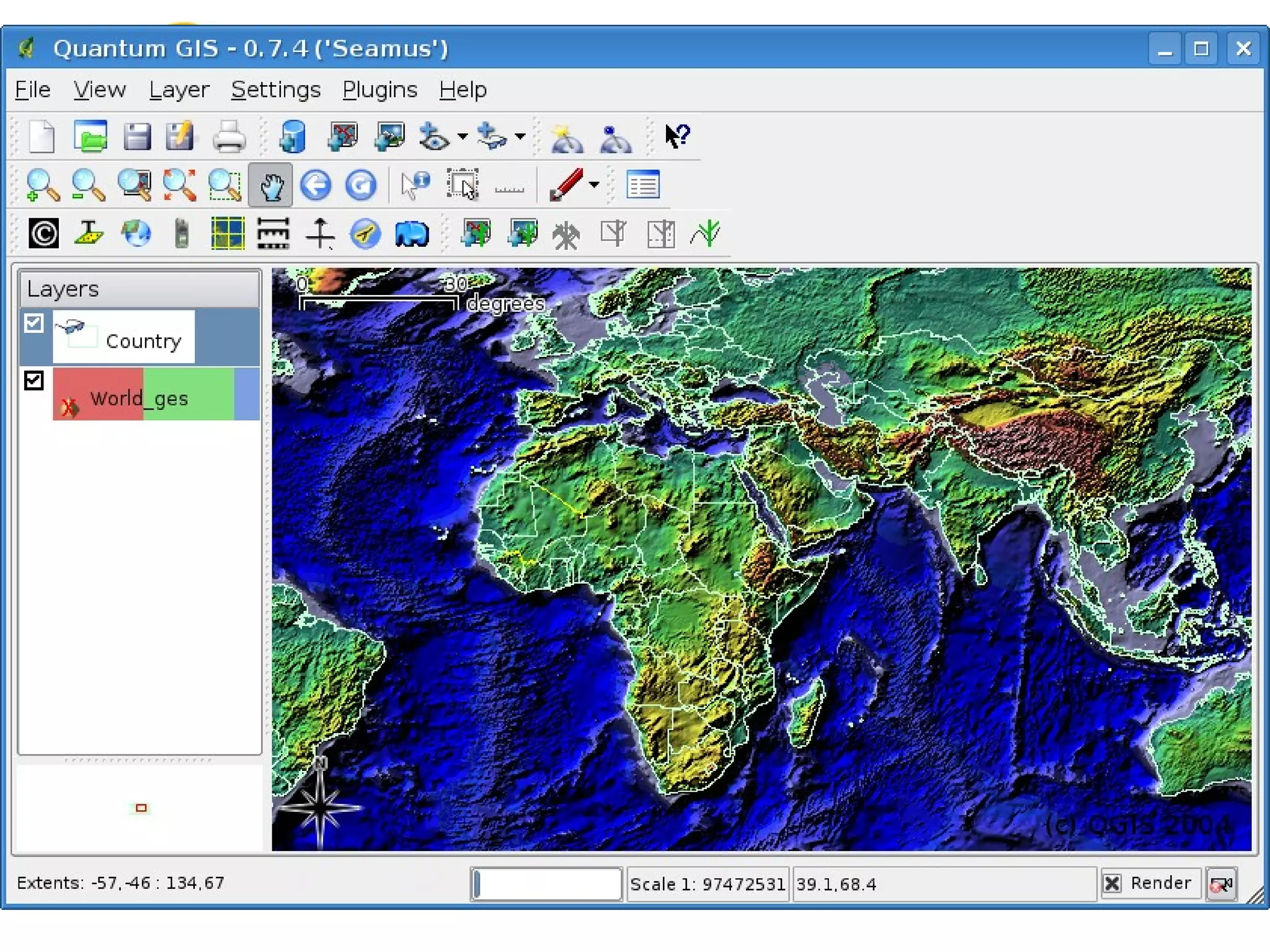Click the Scale Bar plugin icon
Viewport: 1270px width, 952px height.
tap(273, 234)
